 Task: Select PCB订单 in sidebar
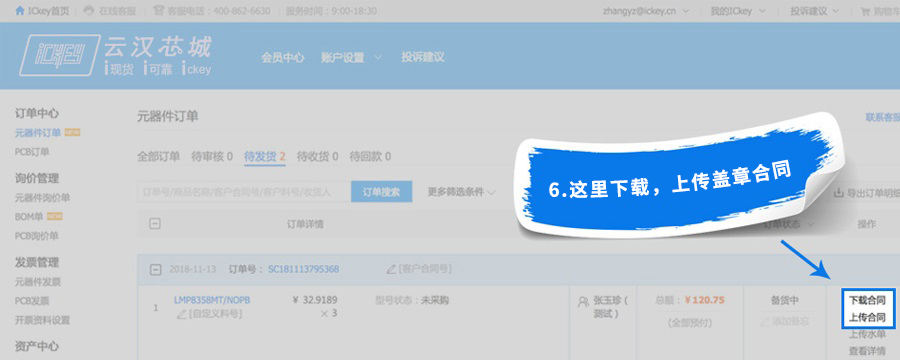pyautogui.click(x=32, y=152)
